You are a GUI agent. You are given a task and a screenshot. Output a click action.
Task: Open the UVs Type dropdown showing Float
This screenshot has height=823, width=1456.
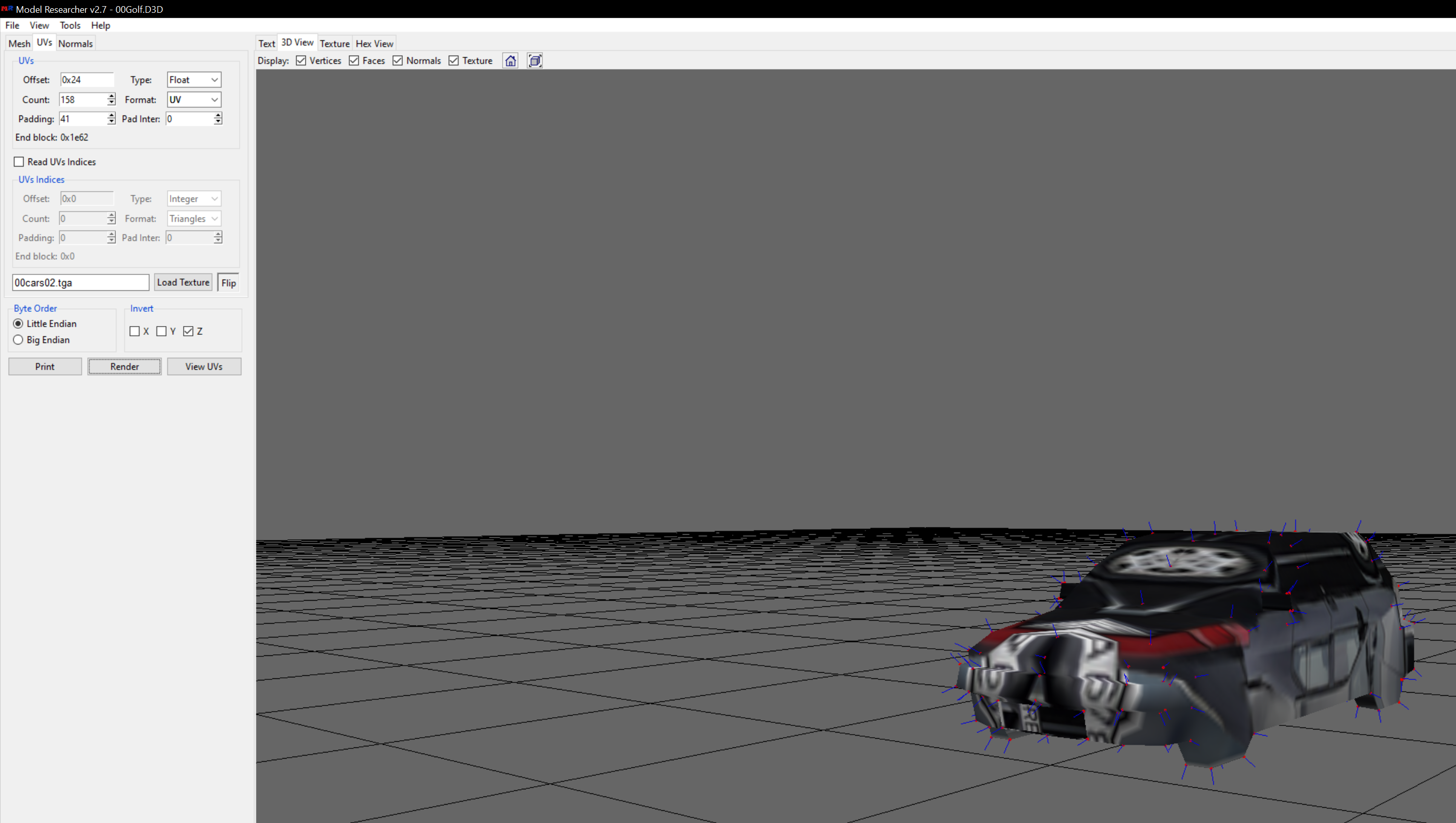point(194,80)
